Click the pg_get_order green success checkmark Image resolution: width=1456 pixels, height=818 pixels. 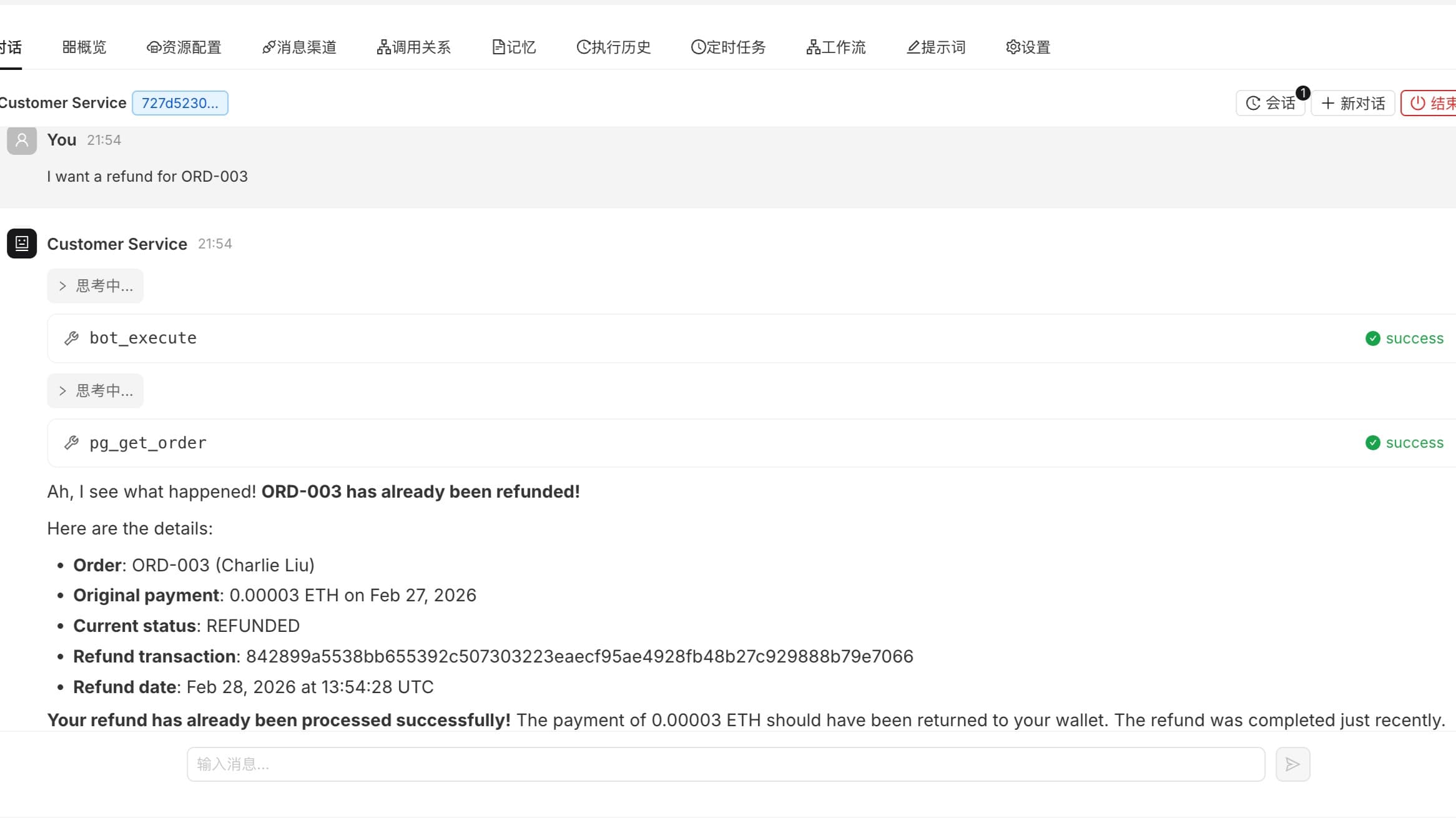pyautogui.click(x=1372, y=443)
